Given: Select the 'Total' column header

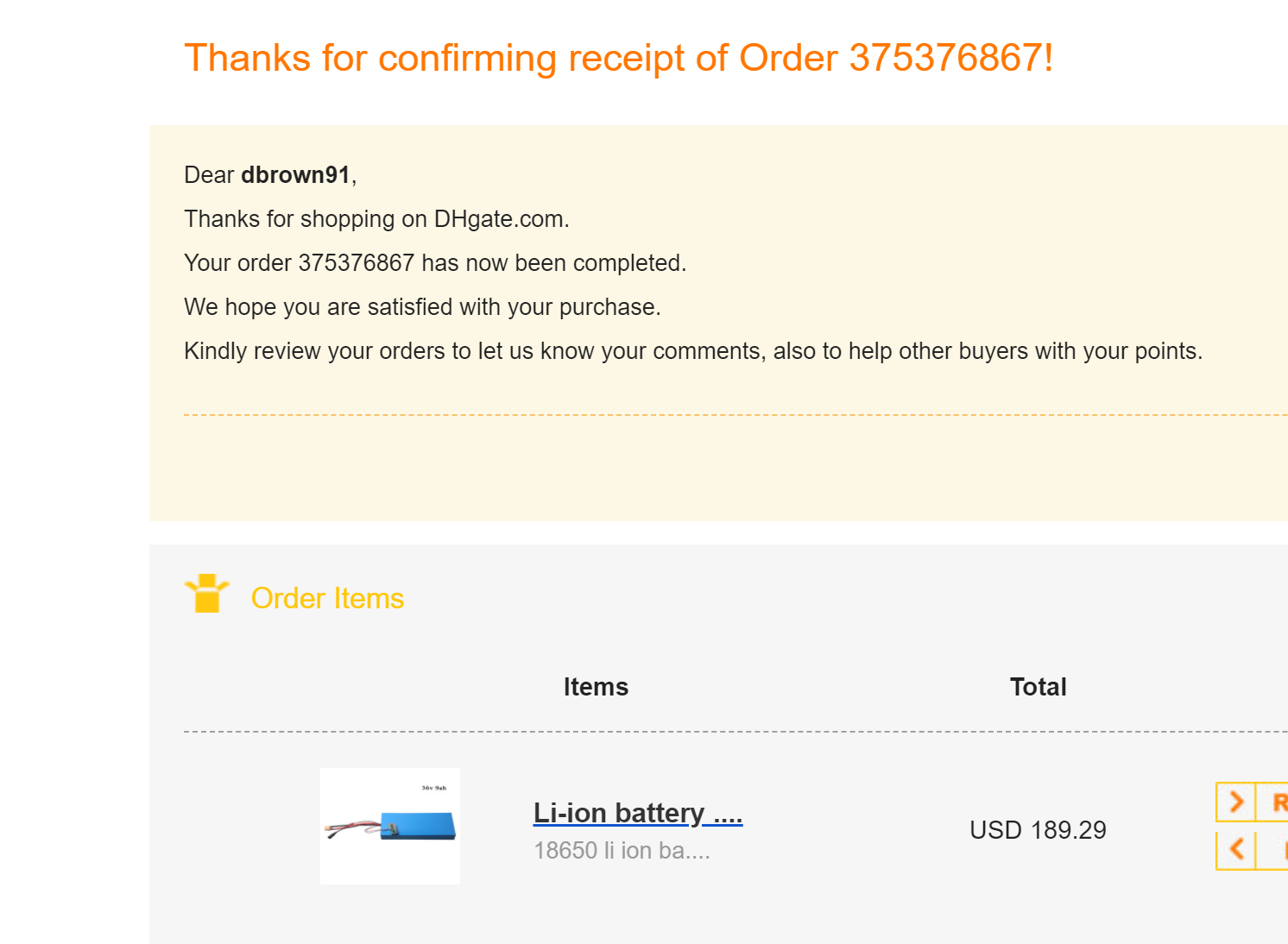Looking at the screenshot, I should [x=1038, y=687].
